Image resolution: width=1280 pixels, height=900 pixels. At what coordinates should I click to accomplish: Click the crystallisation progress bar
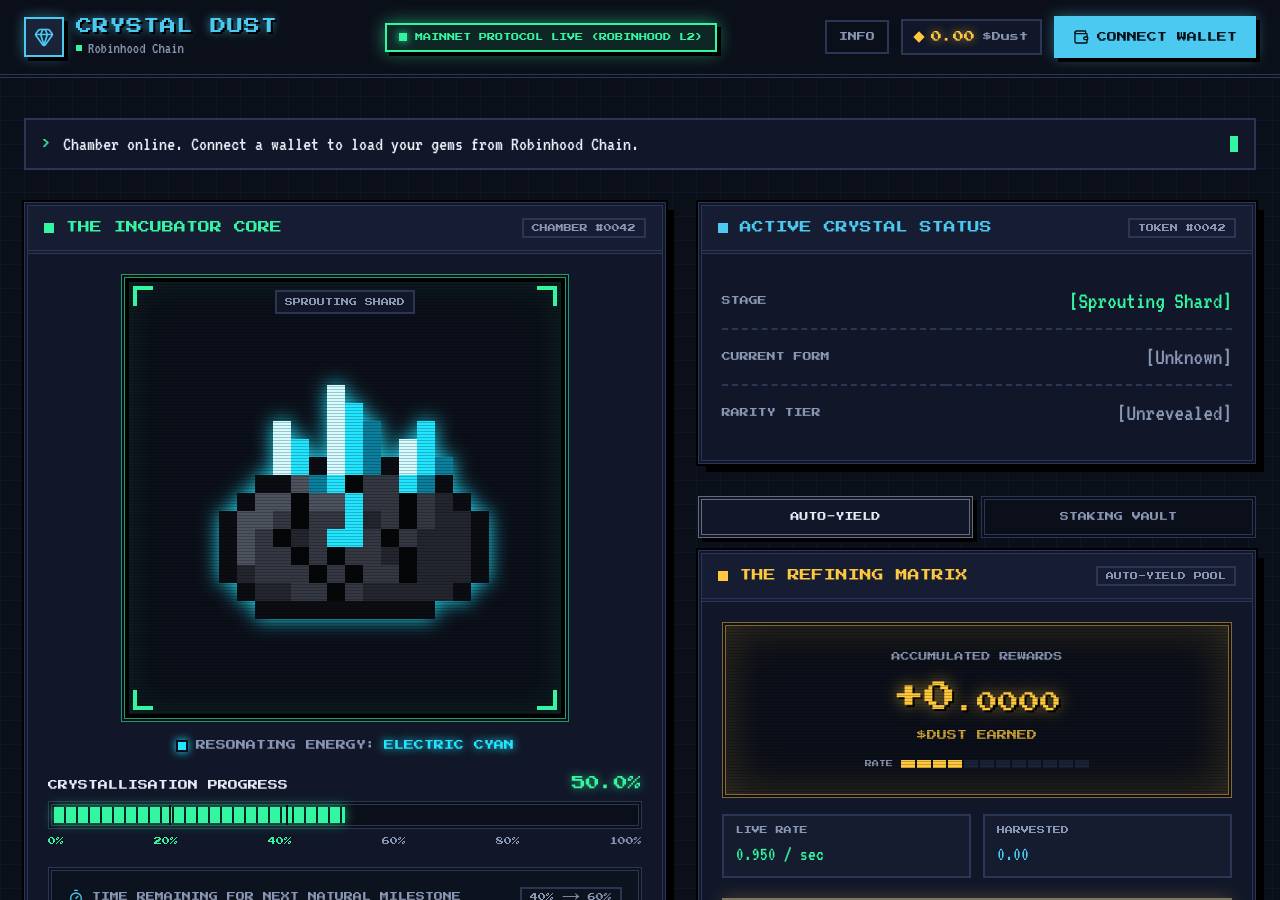click(x=344, y=815)
